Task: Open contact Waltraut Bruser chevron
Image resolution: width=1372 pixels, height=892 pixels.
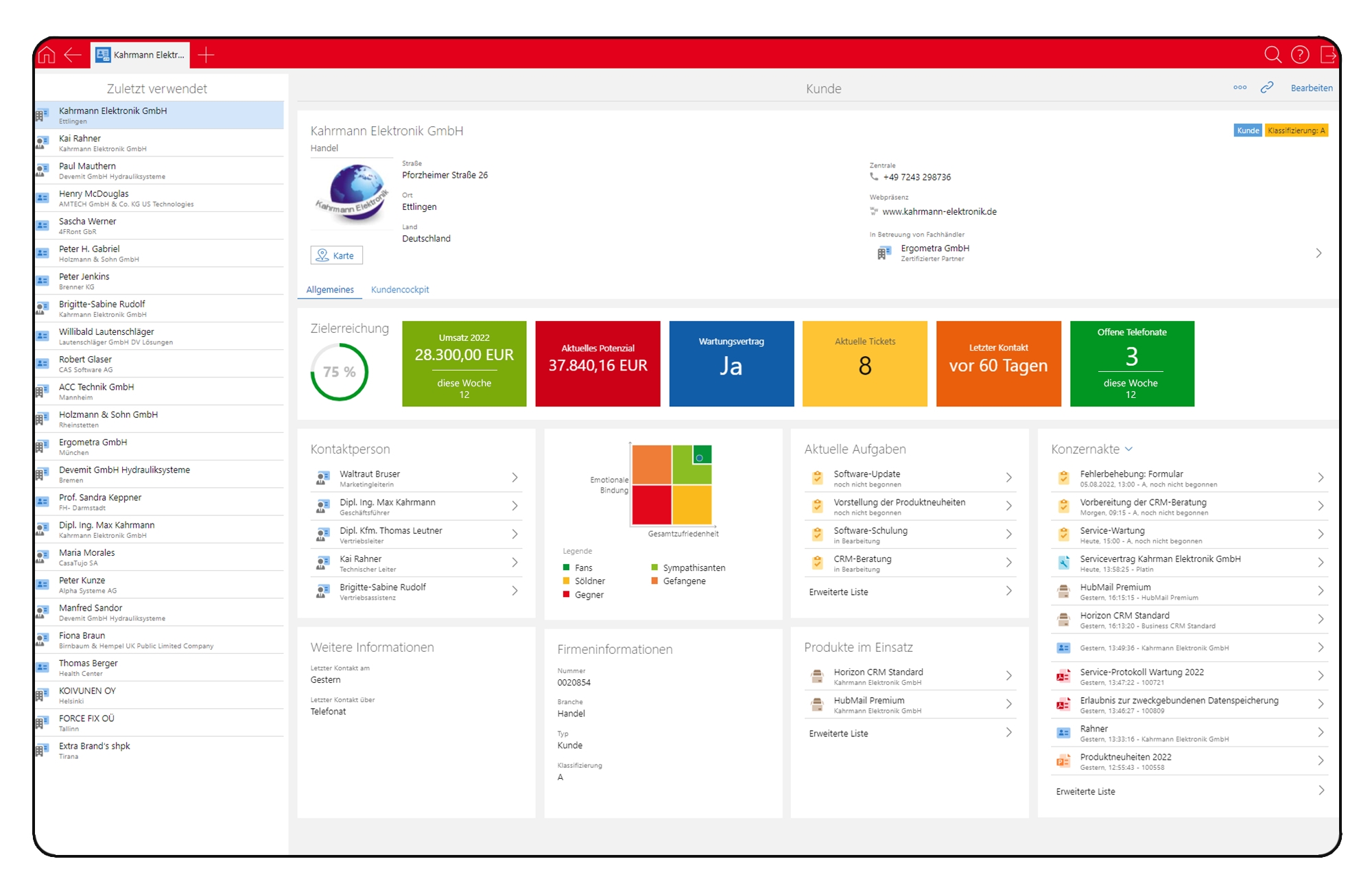Action: click(514, 478)
